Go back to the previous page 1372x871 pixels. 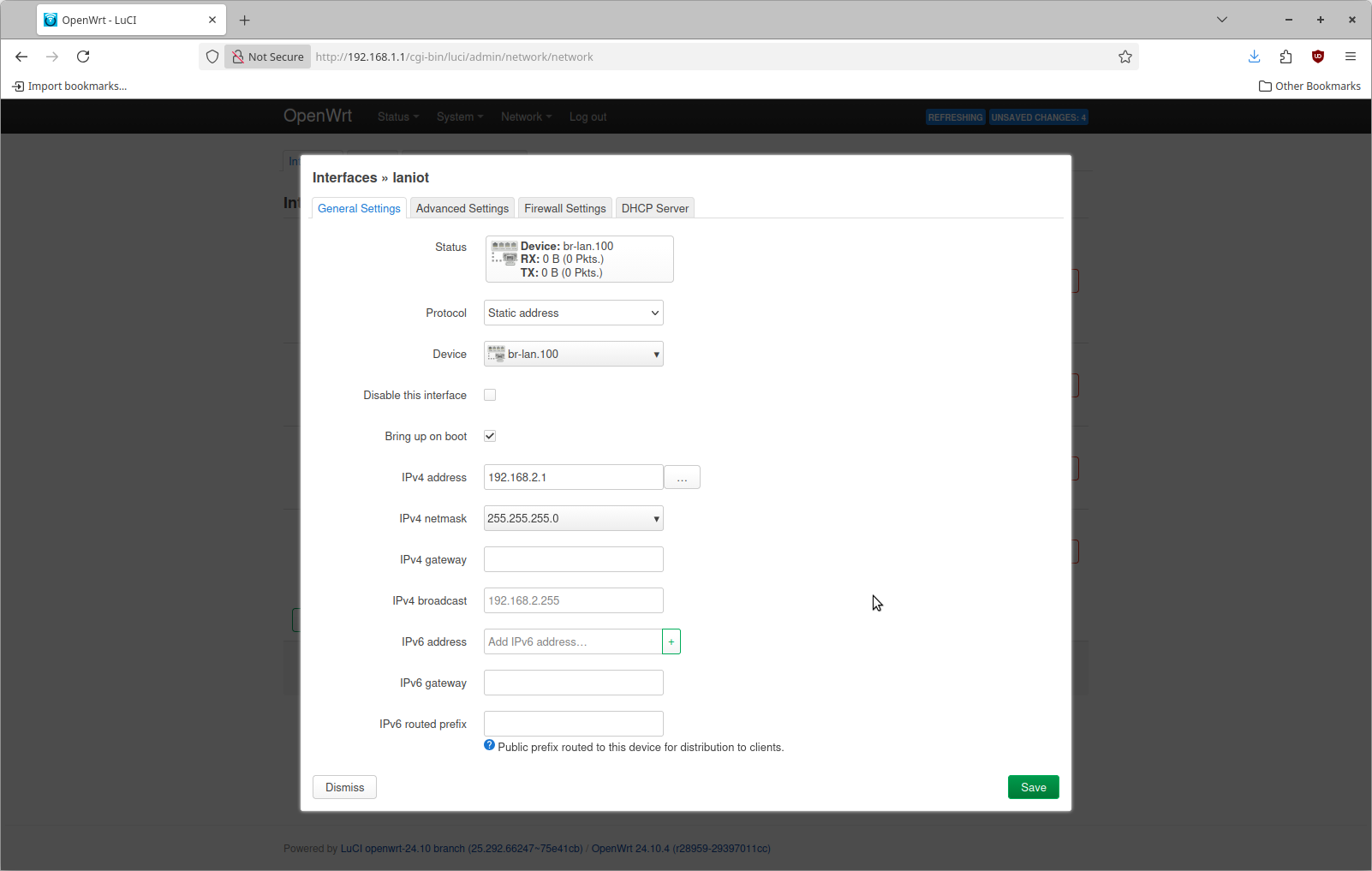[x=21, y=57]
